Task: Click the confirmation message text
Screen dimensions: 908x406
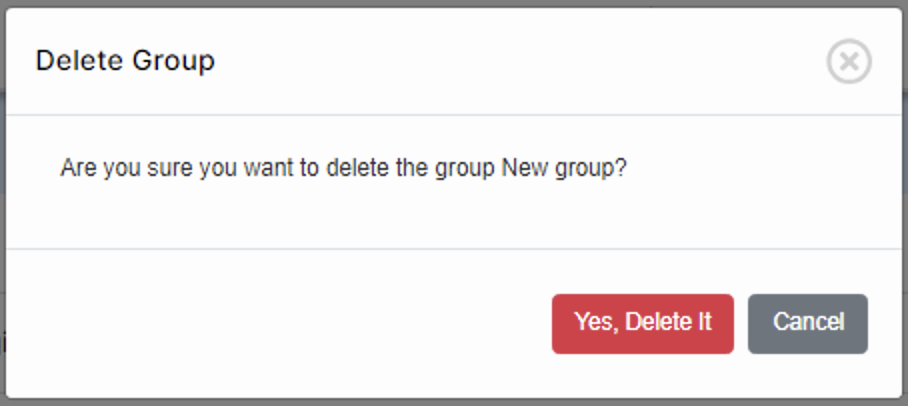Action: click(x=343, y=167)
